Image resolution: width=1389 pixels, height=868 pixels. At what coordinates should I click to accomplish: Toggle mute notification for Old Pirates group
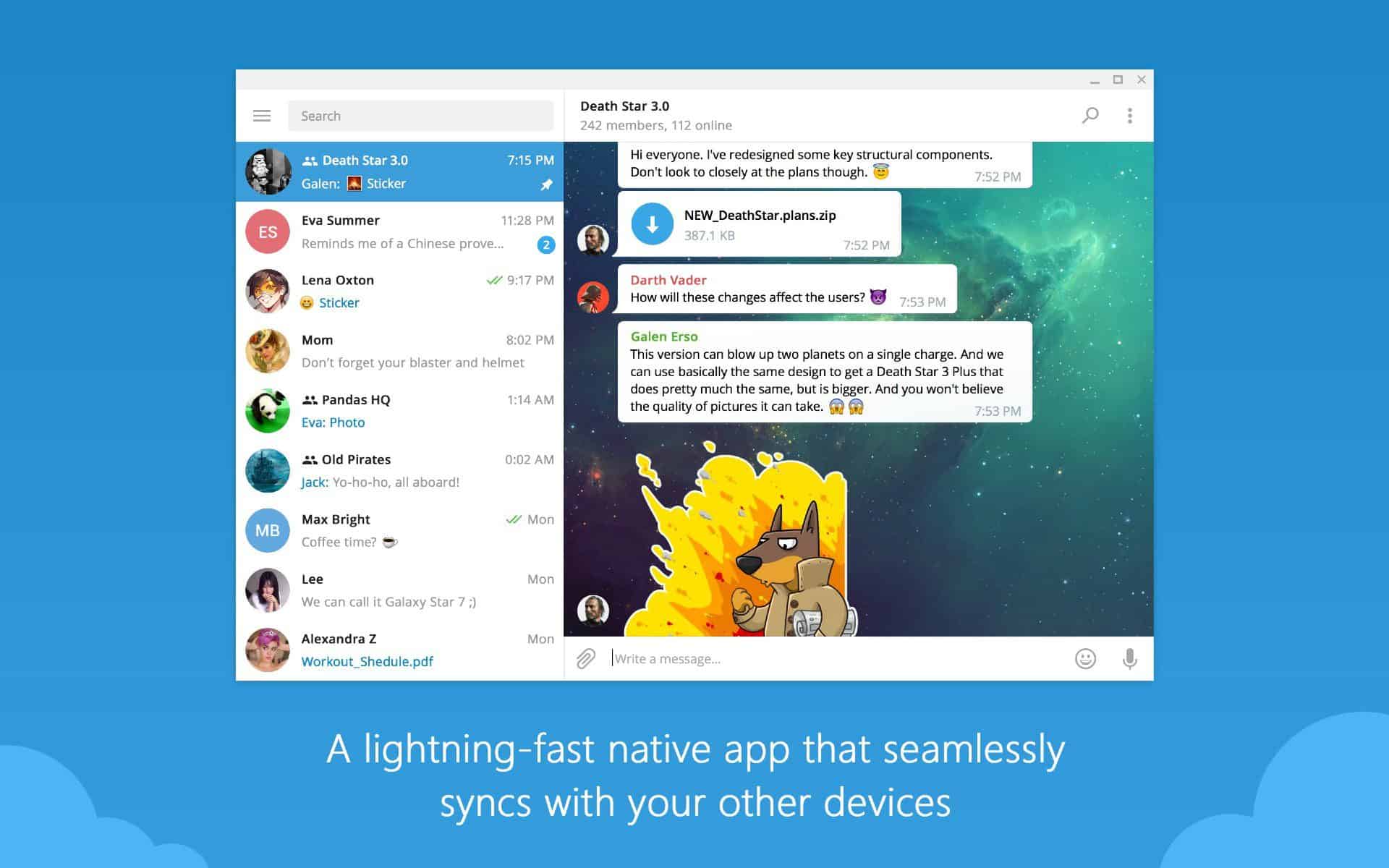pos(400,470)
